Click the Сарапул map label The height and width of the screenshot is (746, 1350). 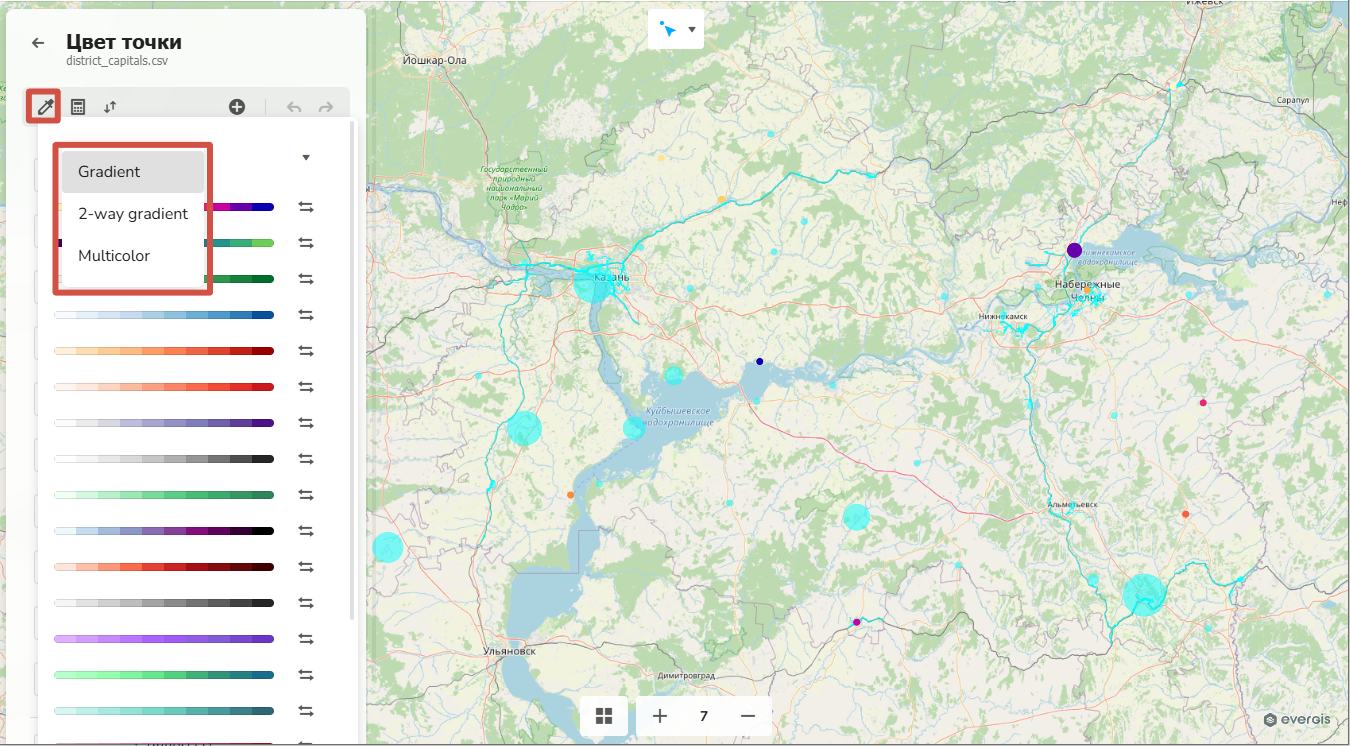click(x=1293, y=101)
